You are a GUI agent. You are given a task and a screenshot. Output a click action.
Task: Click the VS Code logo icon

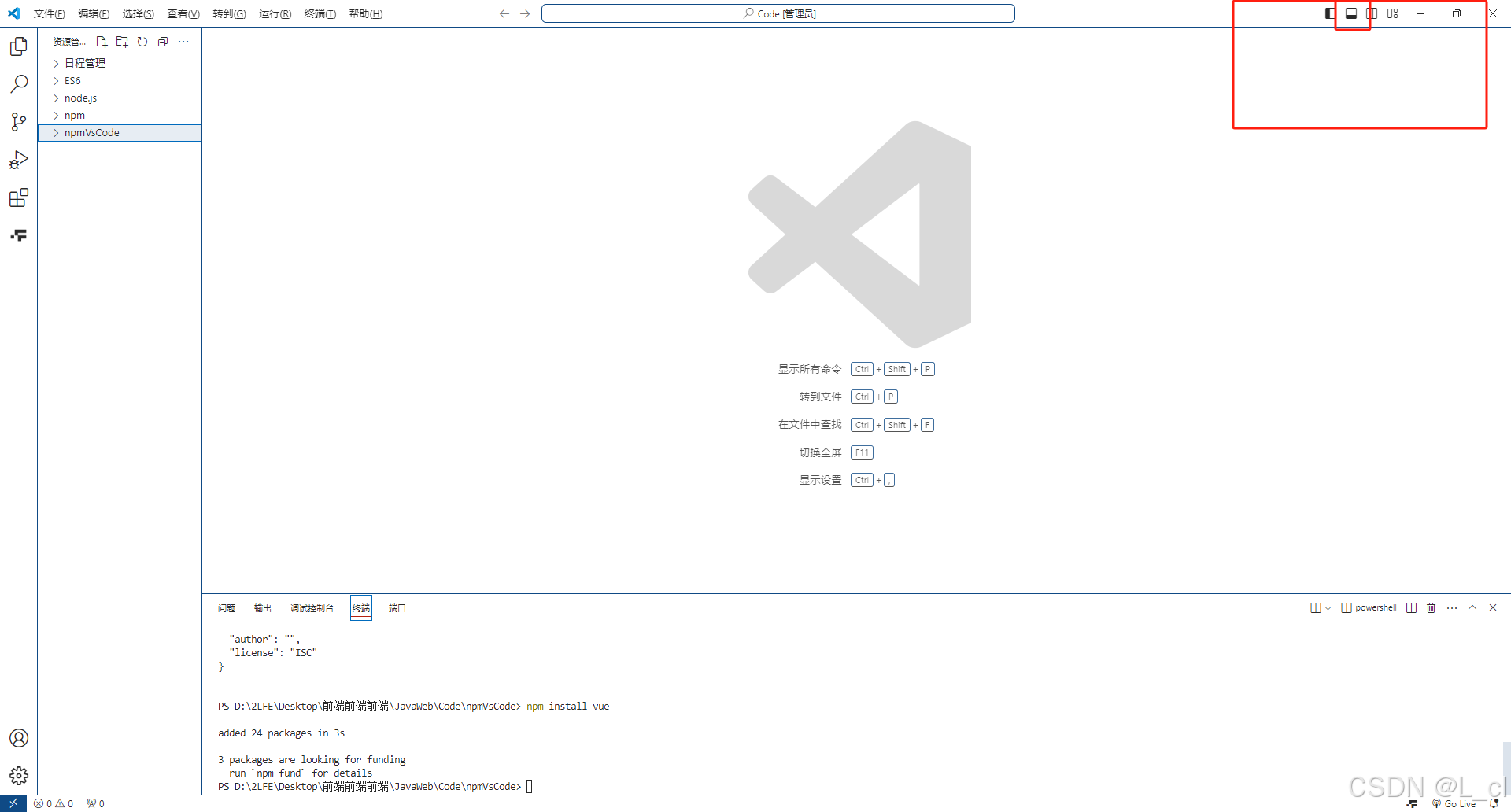tap(14, 13)
